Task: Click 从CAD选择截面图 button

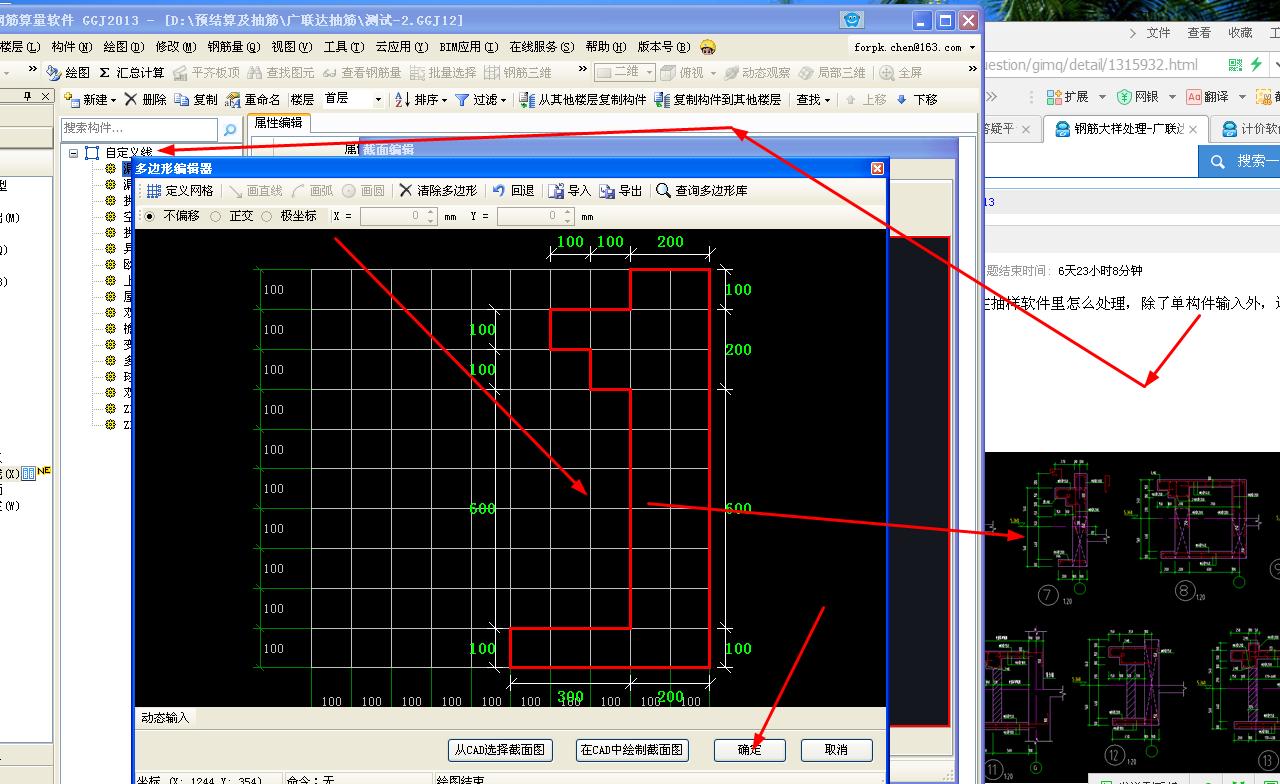Action: [x=500, y=750]
